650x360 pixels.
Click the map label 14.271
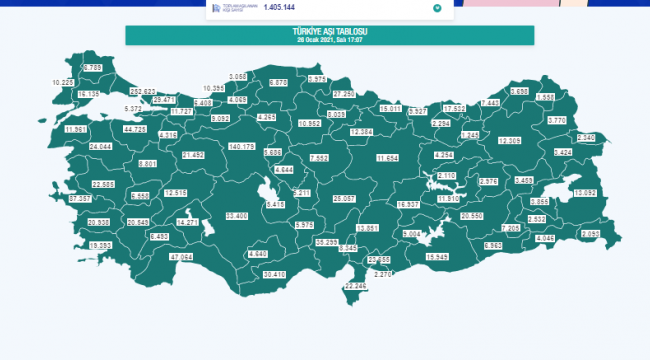tap(187, 222)
